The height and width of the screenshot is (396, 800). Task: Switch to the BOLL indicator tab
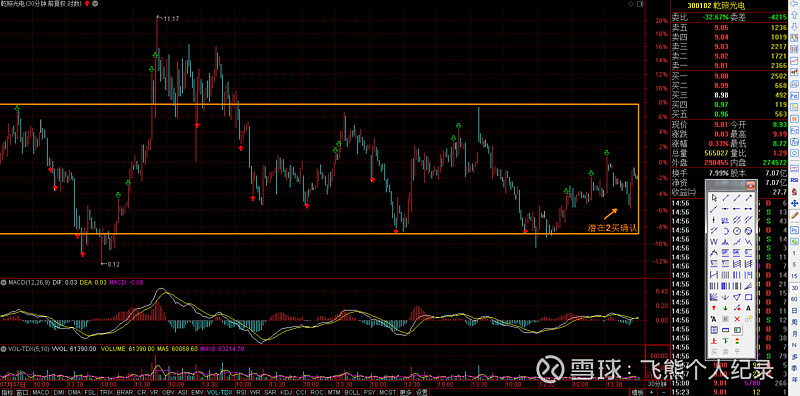tap(352, 392)
